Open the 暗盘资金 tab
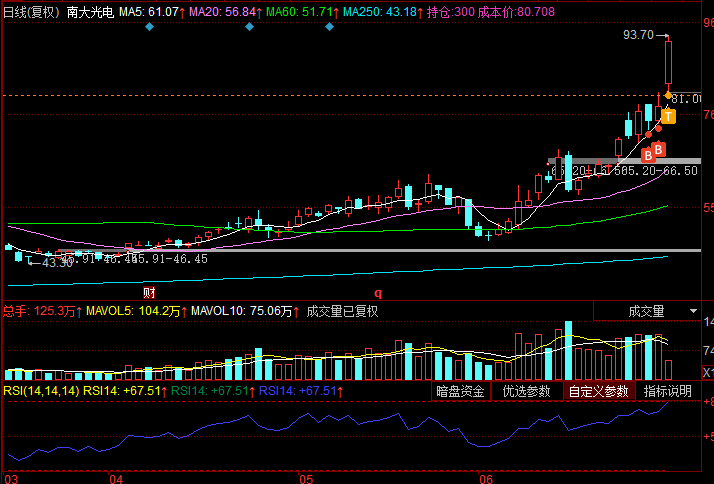 coord(461,391)
